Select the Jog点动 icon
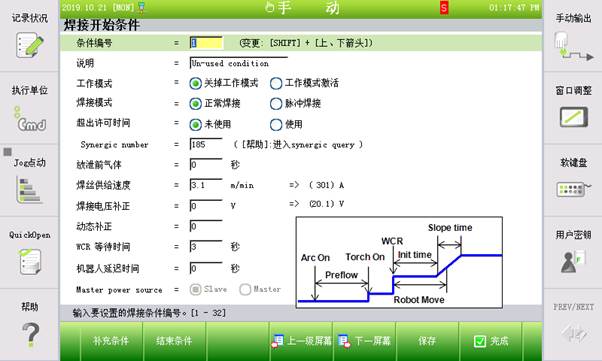 (28, 190)
